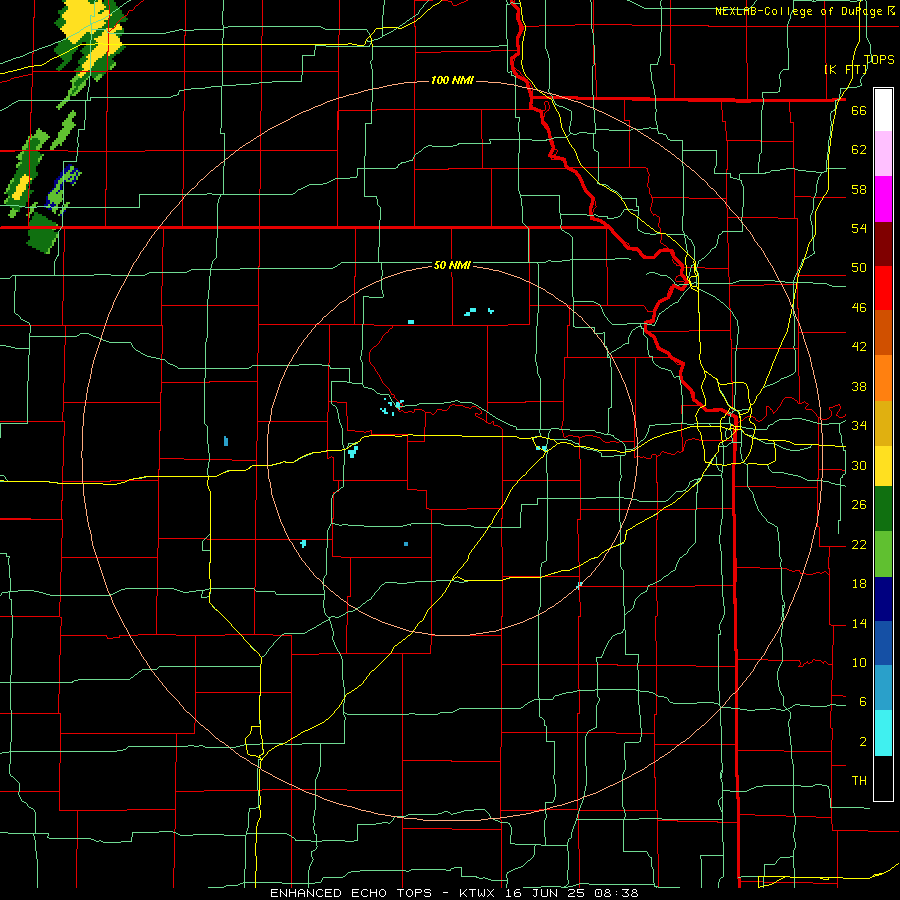Click the "6" legend value

coord(863,702)
